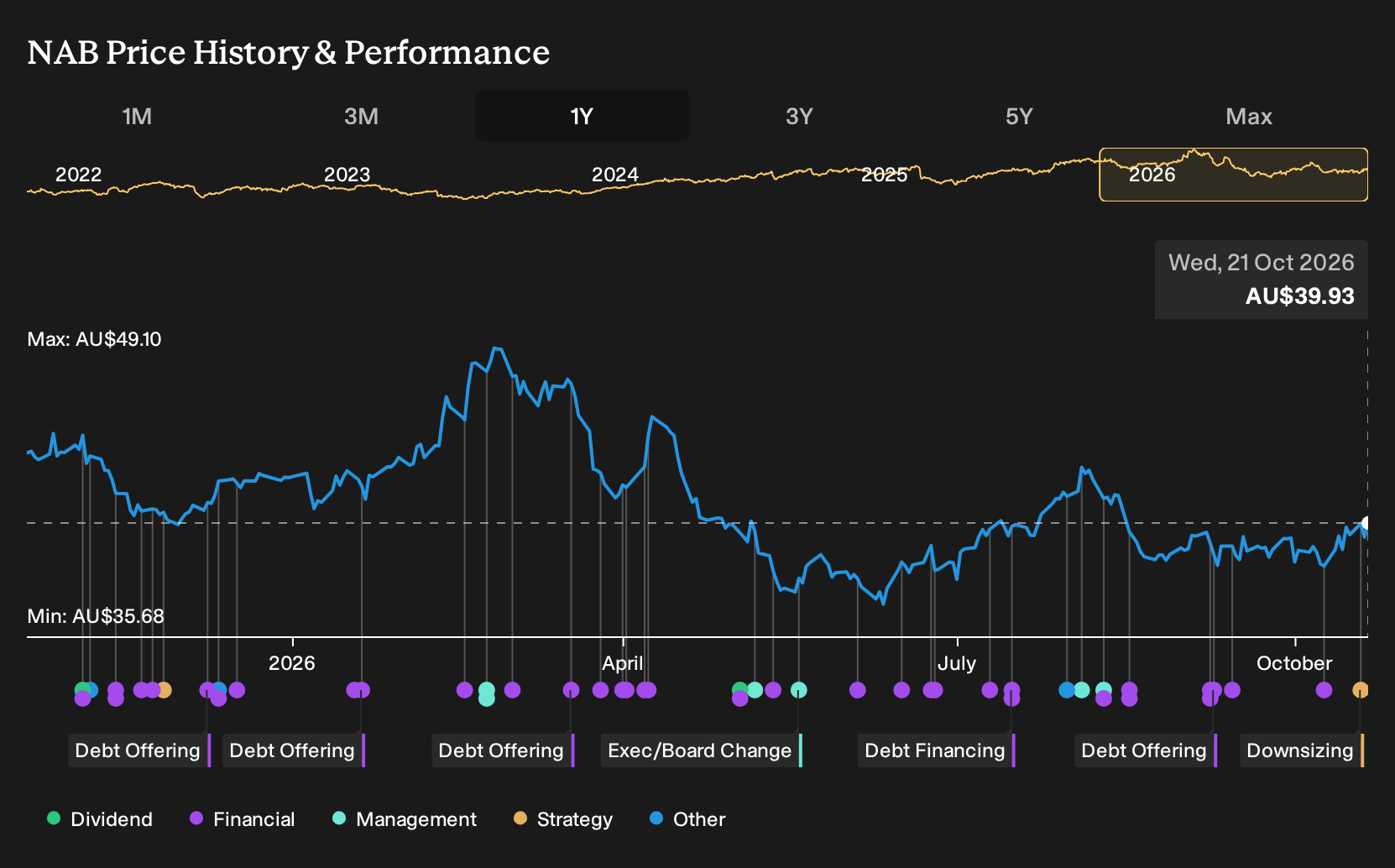Open the Exec/Board Change event label
Viewport: 1395px width, 868px height.
click(x=702, y=750)
